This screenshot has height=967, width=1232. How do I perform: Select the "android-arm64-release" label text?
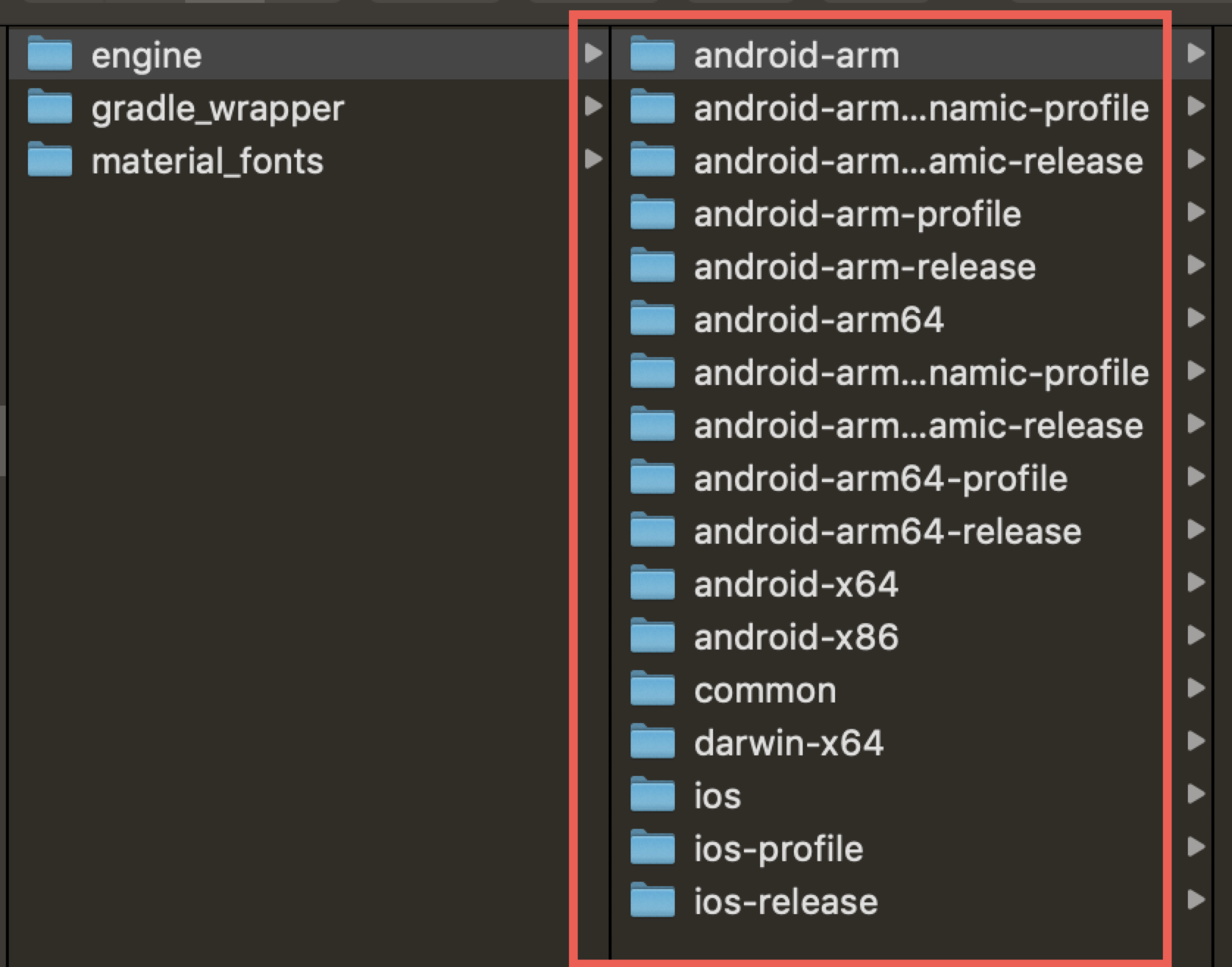tap(888, 531)
